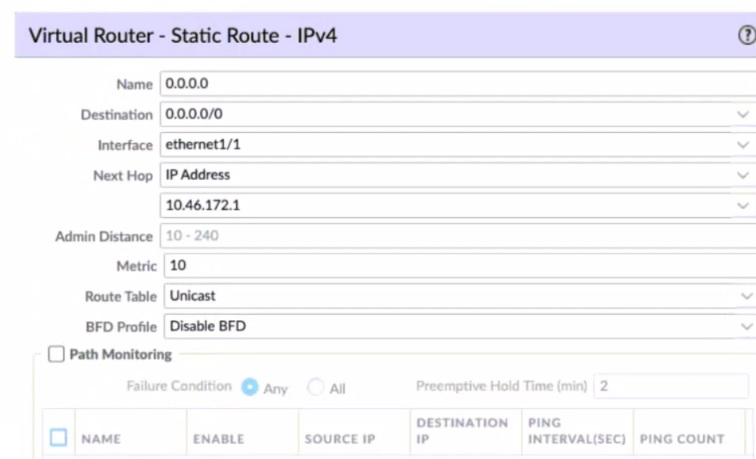756x459 pixels.
Task: Click the Preemptive Hold Time field
Action: [x=670, y=387]
